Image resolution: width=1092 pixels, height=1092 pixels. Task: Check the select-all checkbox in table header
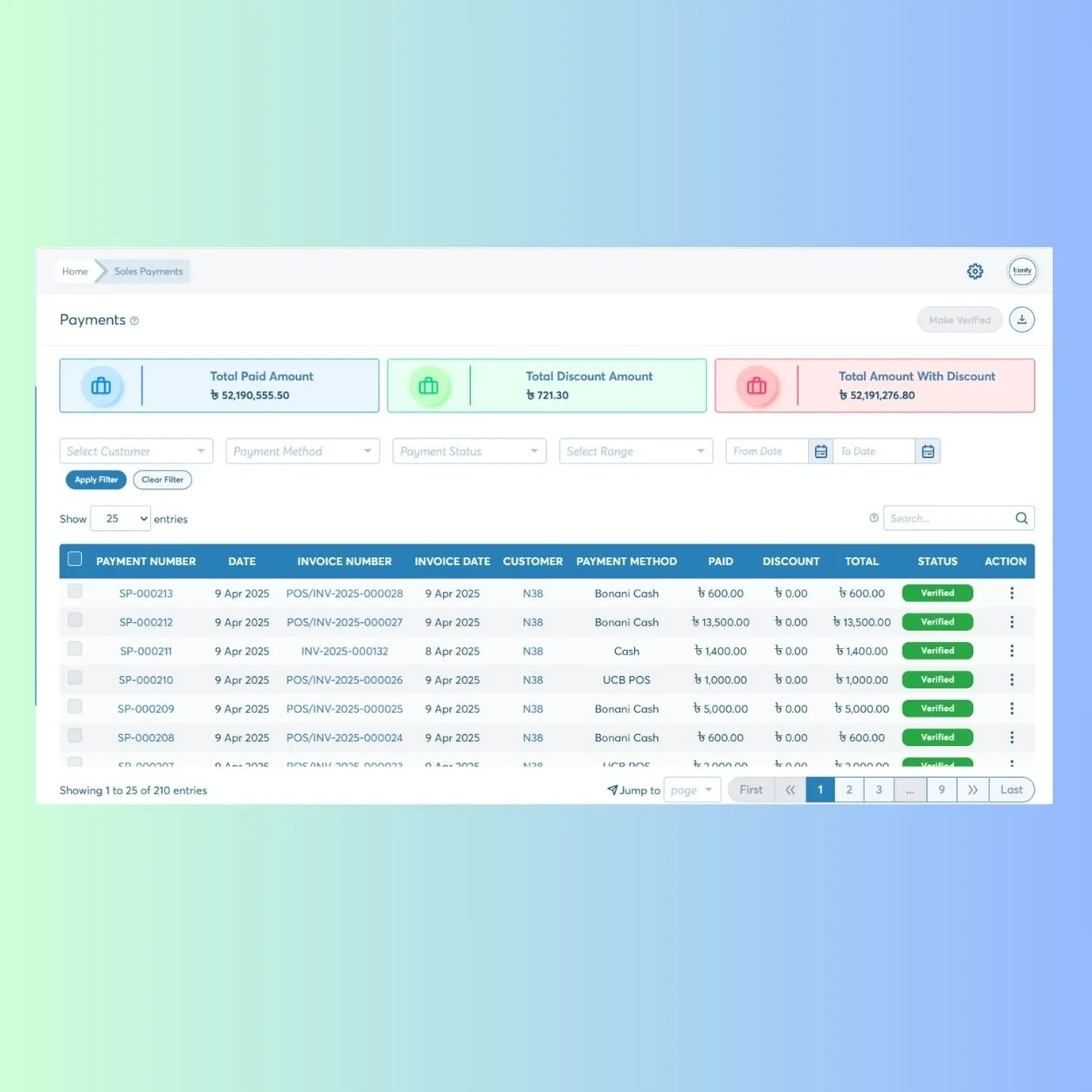tap(74, 558)
